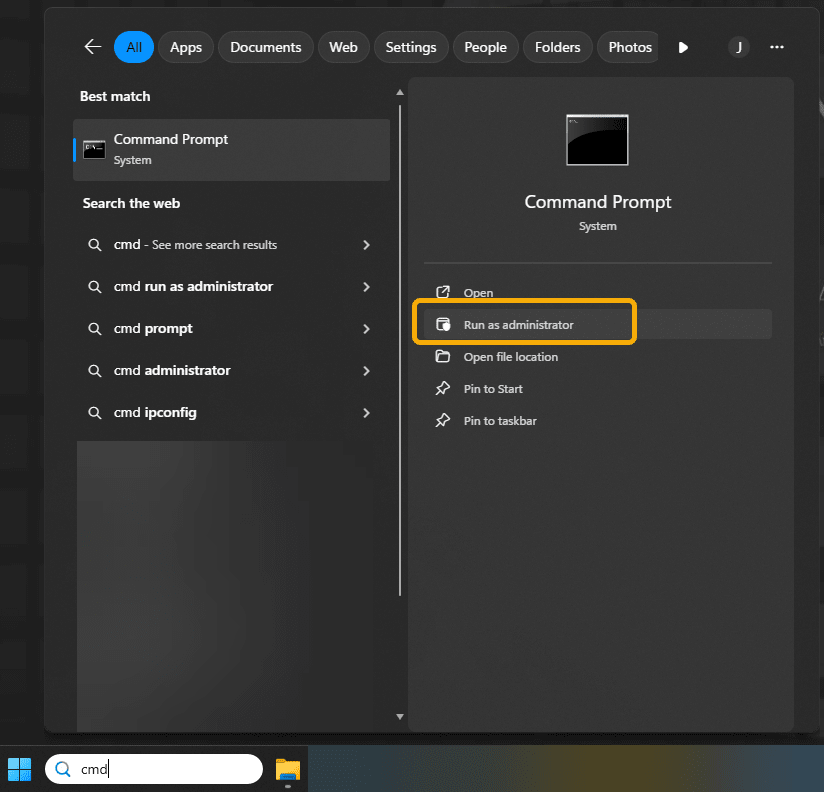Click large Command Prompt preview thumbnail
The height and width of the screenshot is (792, 824).
(x=597, y=140)
